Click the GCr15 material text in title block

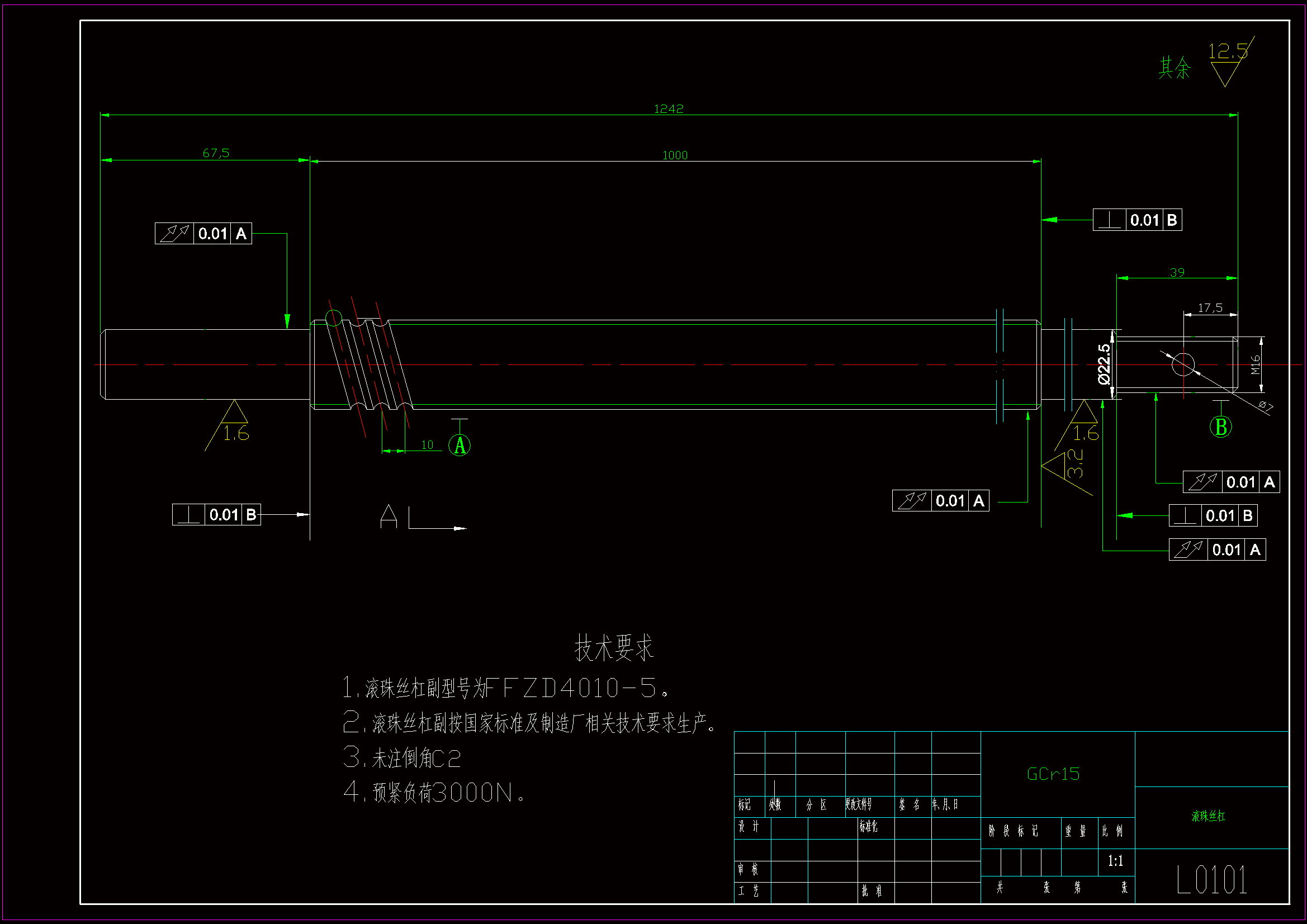(x=1053, y=774)
